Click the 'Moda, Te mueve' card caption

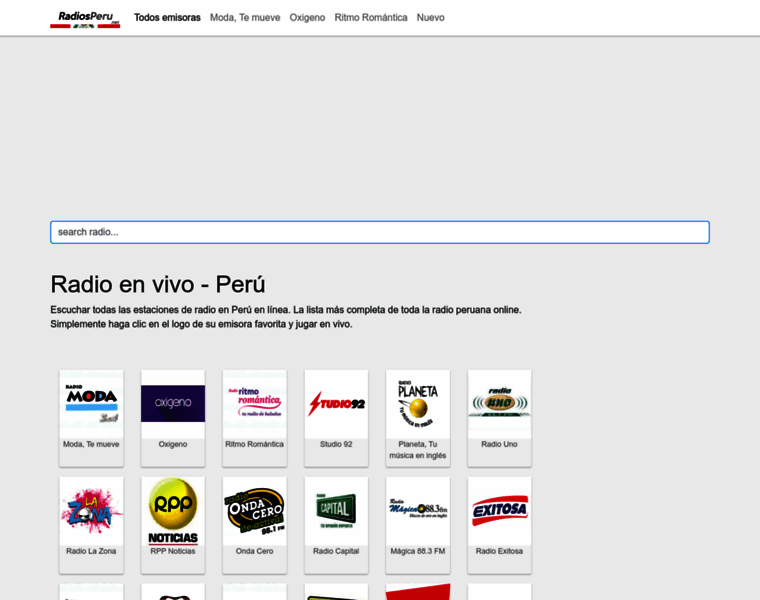point(91,444)
